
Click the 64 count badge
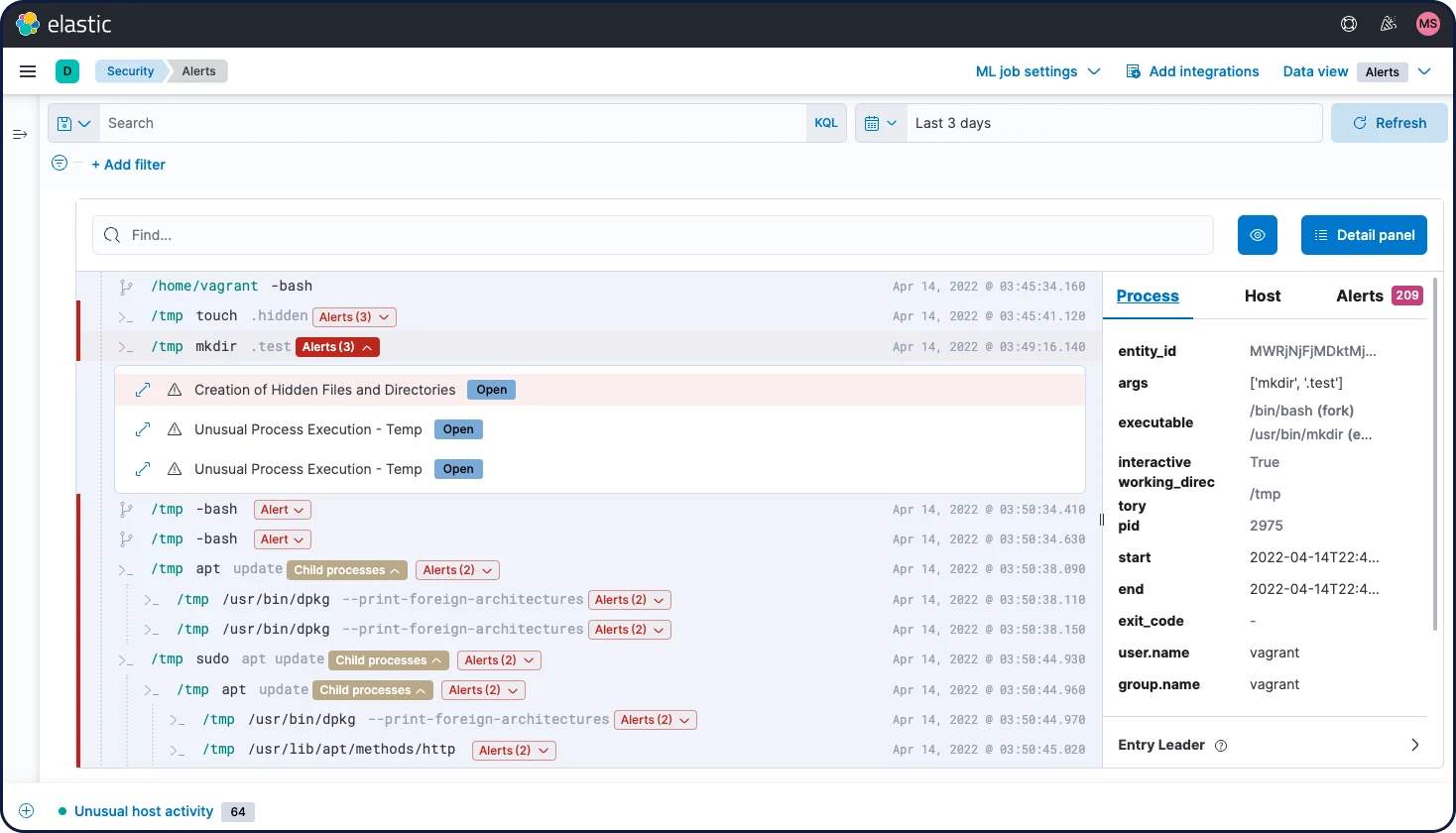pyautogui.click(x=238, y=811)
